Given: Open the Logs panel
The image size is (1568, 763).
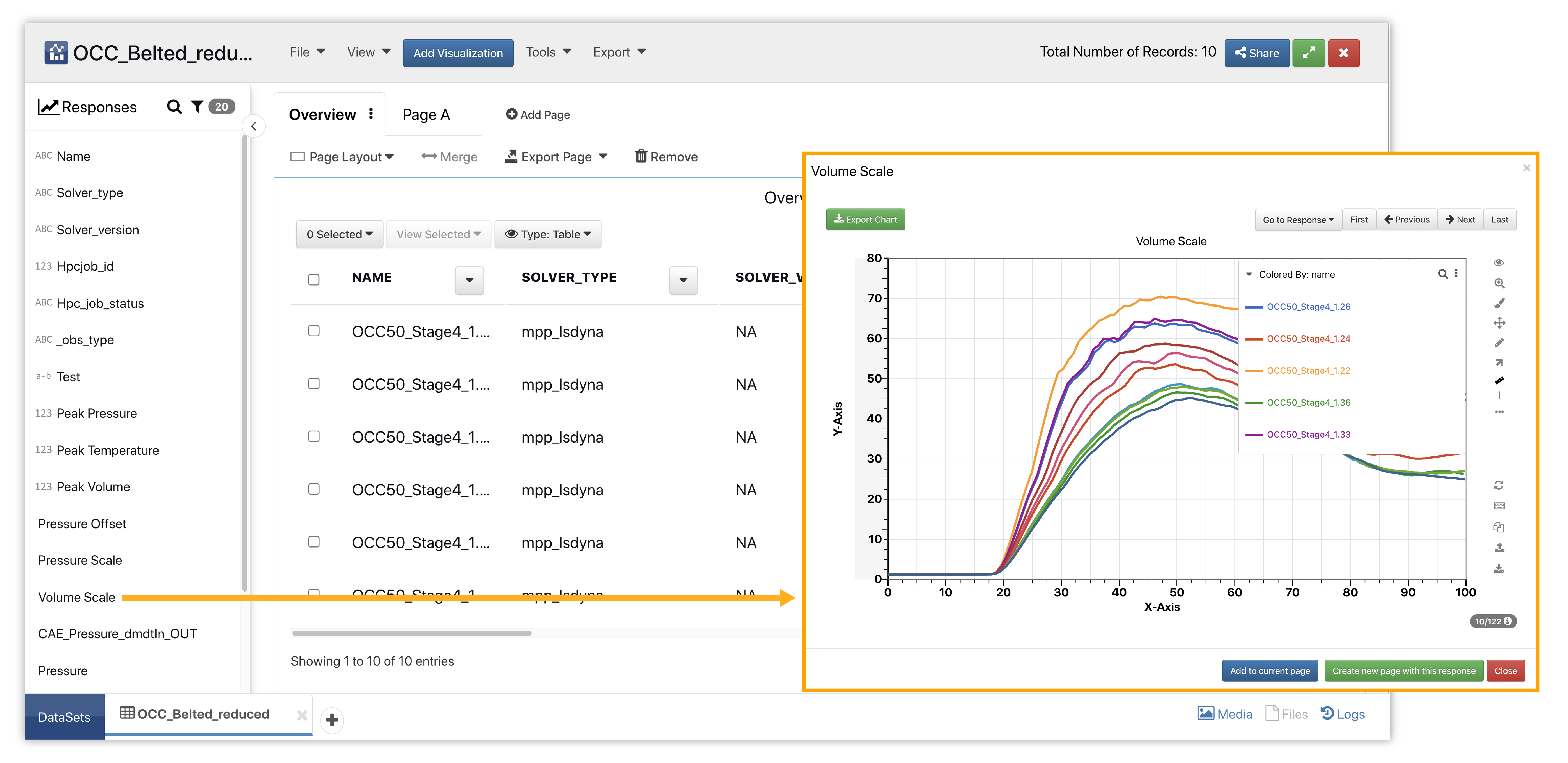Looking at the screenshot, I should (1342, 714).
